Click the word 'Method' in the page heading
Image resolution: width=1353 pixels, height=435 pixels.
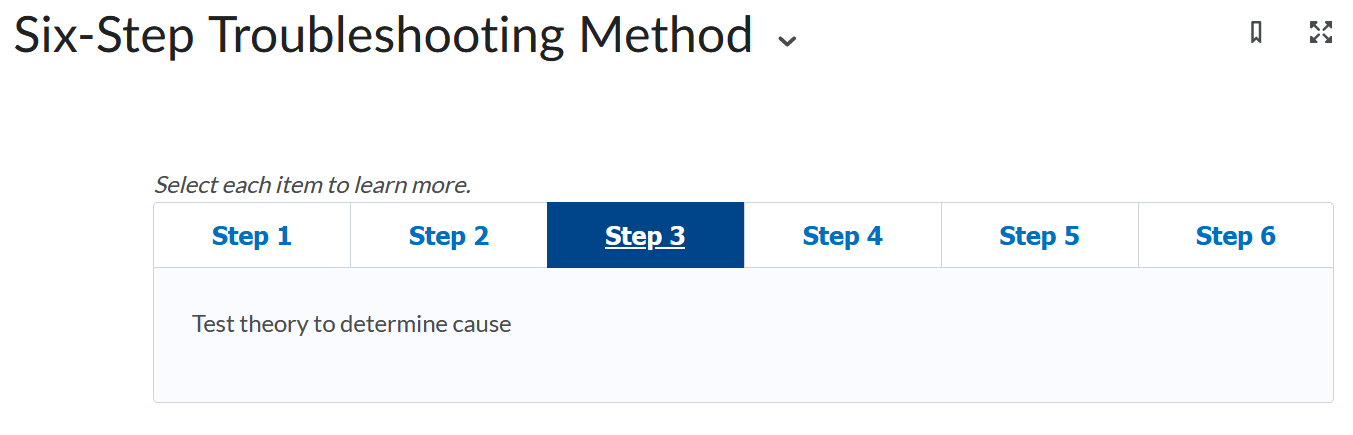pos(665,36)
